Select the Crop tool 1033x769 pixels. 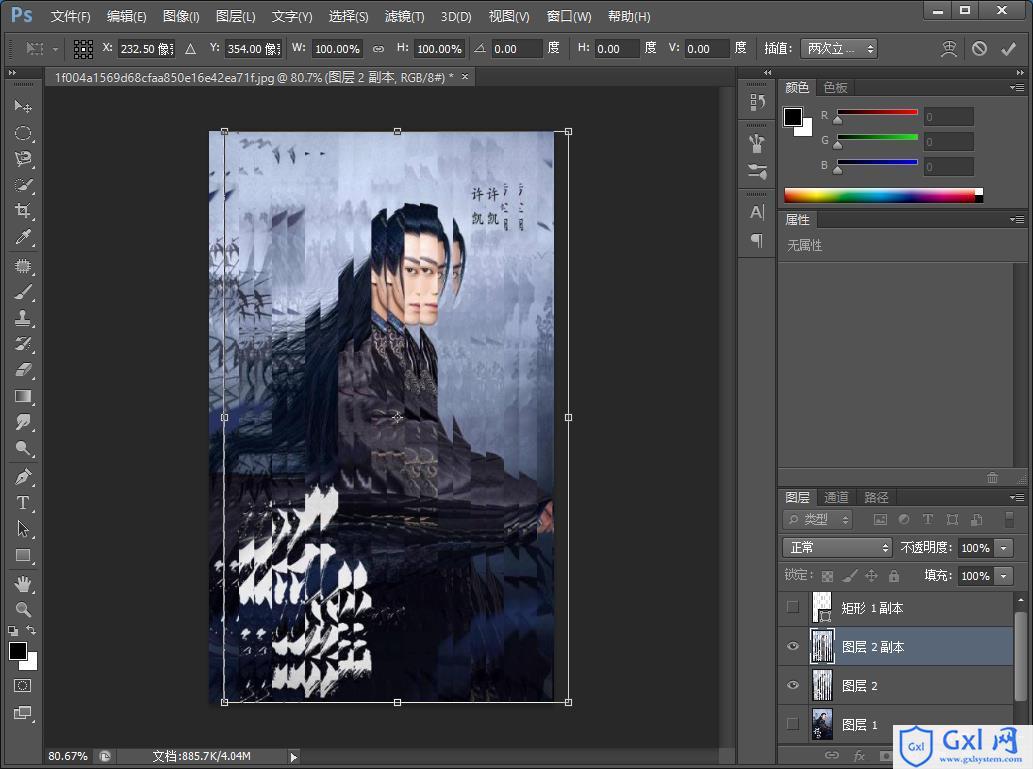click(x=22, y=211)
